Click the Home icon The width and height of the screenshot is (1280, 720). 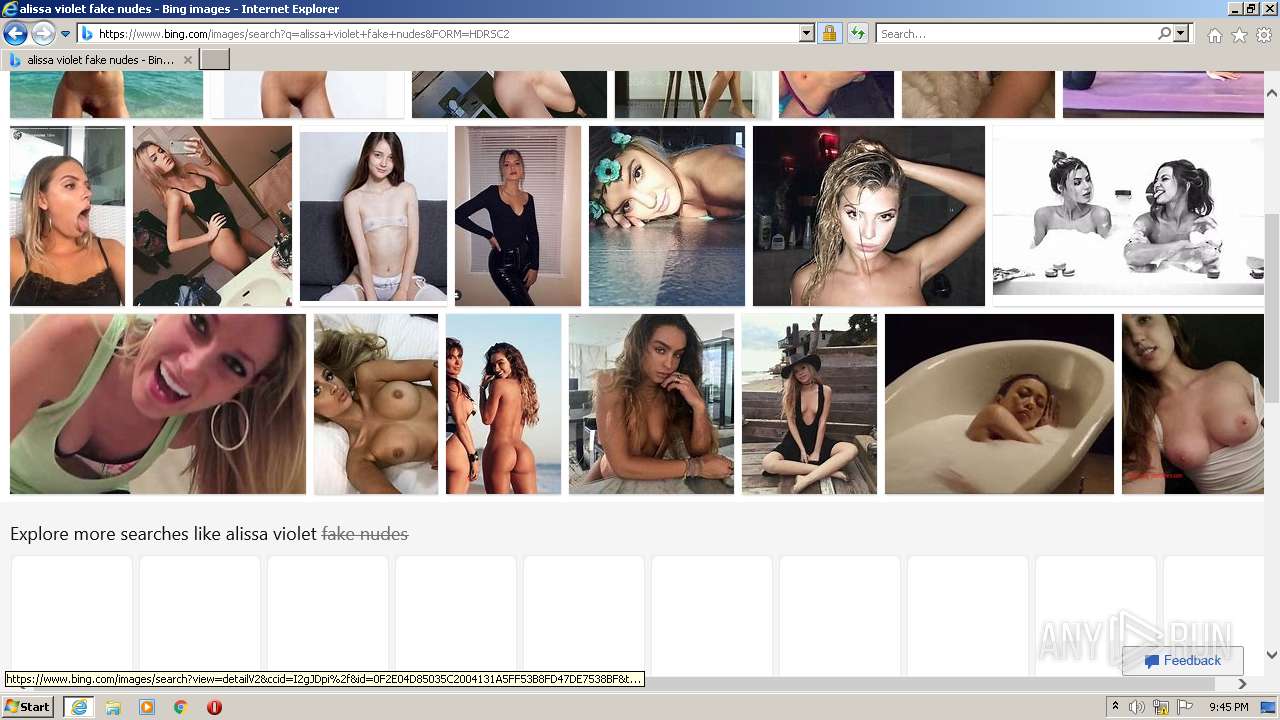[1214, 35]
